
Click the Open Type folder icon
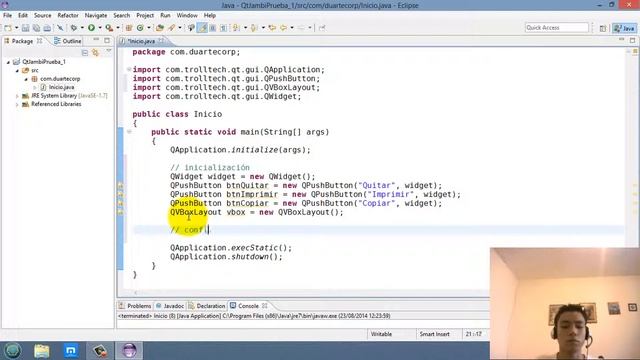pos(160,28)
